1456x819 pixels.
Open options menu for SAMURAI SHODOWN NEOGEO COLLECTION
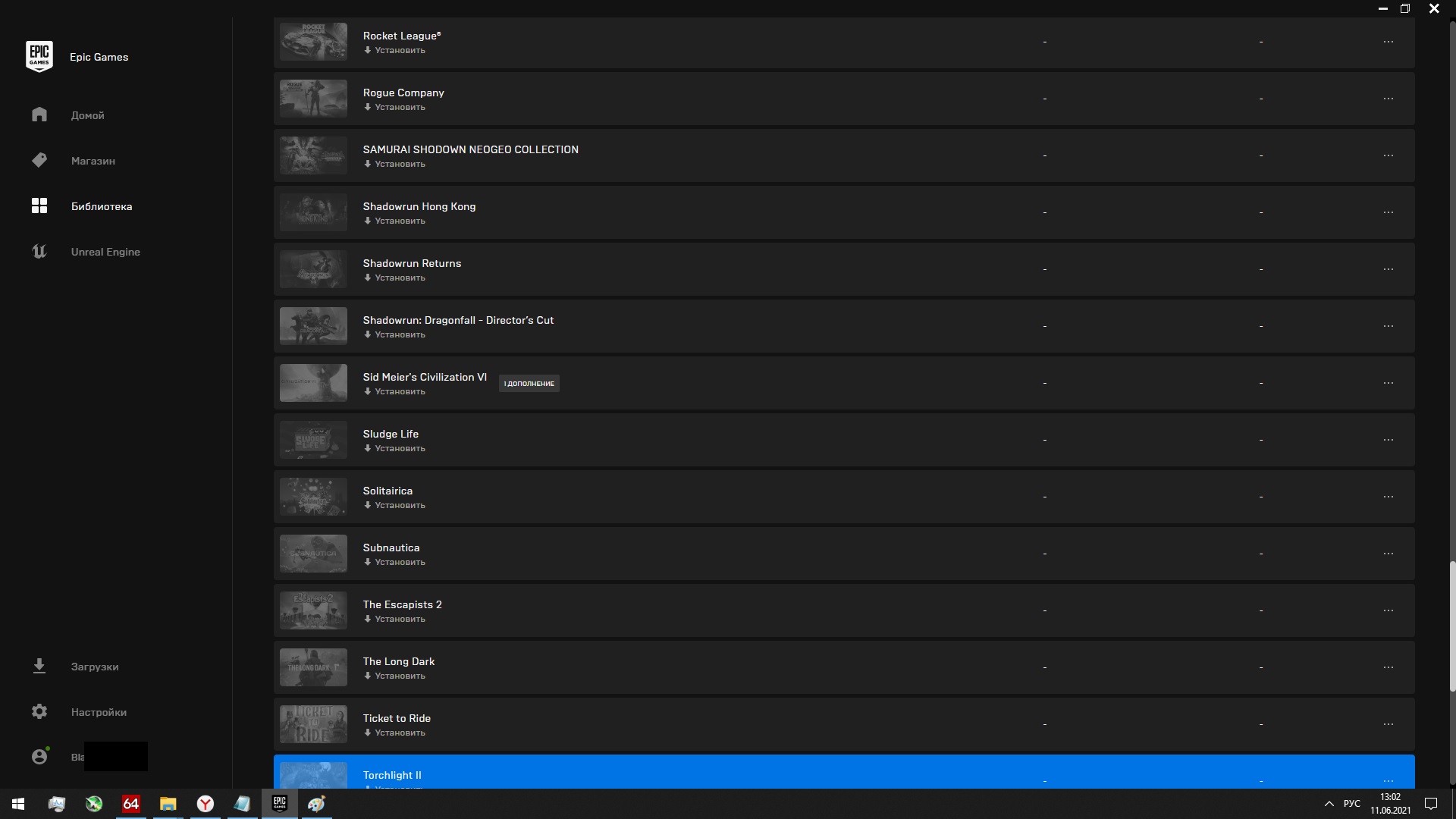point(1388,155)
